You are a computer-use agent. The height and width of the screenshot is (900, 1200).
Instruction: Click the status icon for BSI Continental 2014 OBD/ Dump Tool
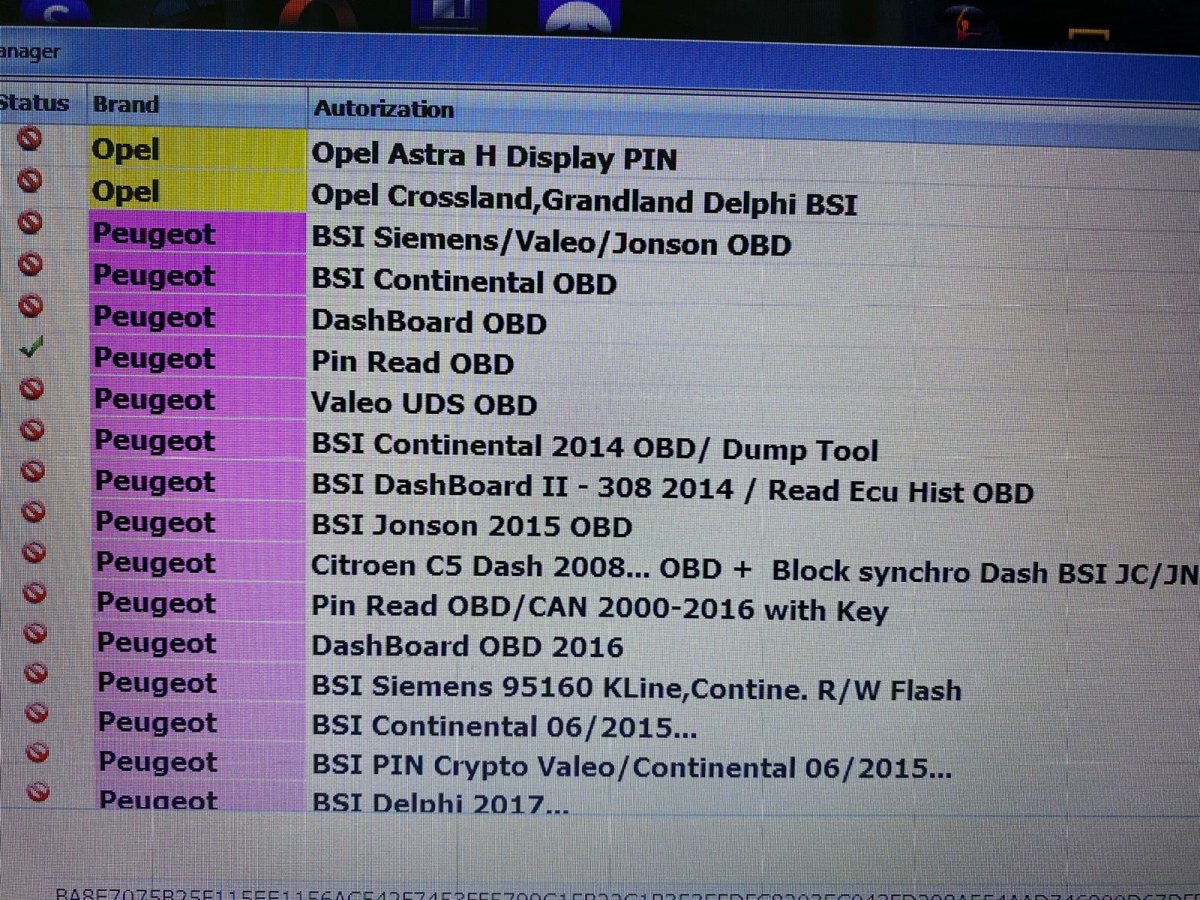(x=32, y=430)
